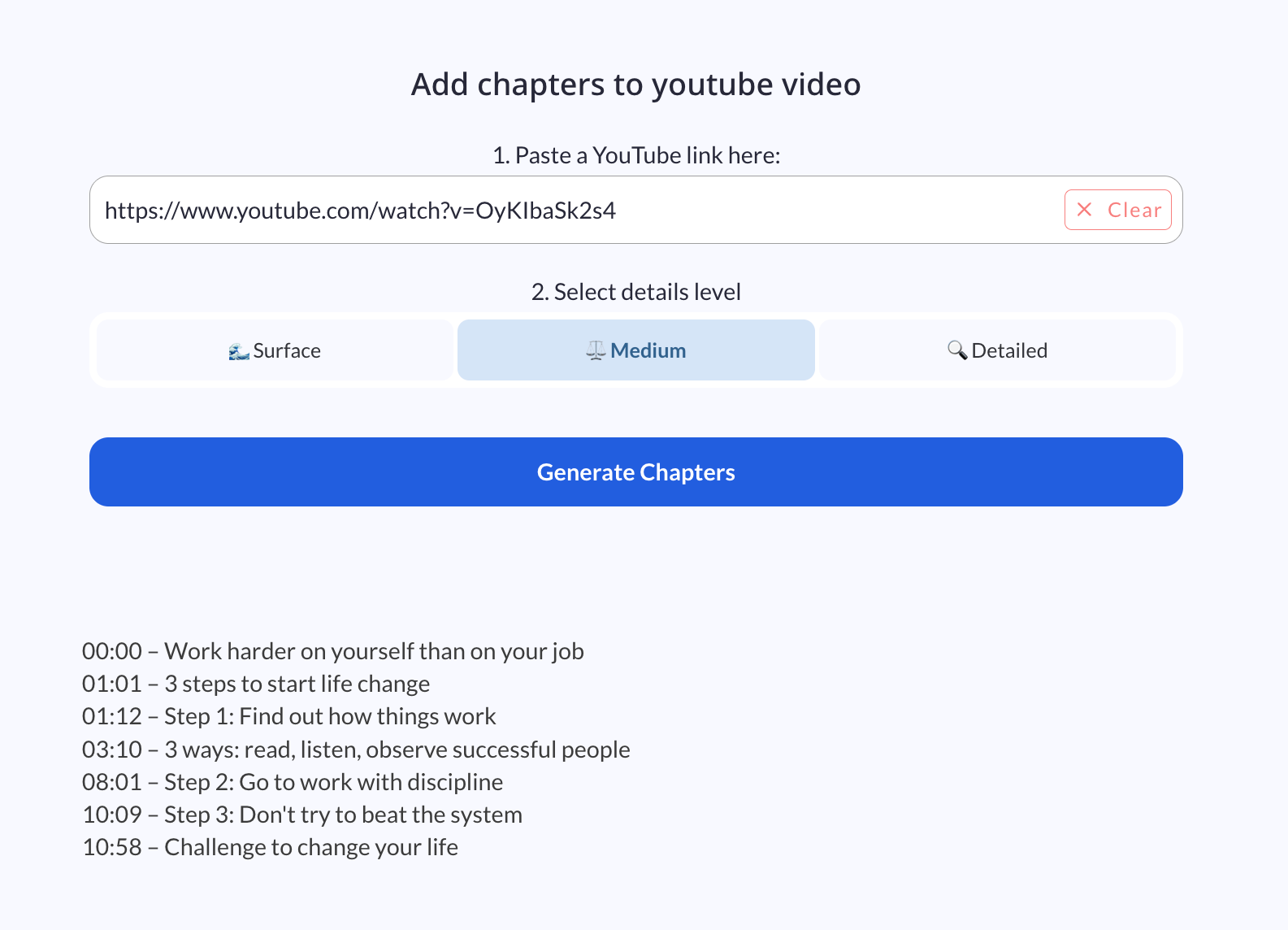
Task: Choose the Medium details level
Action: point(635,350)
